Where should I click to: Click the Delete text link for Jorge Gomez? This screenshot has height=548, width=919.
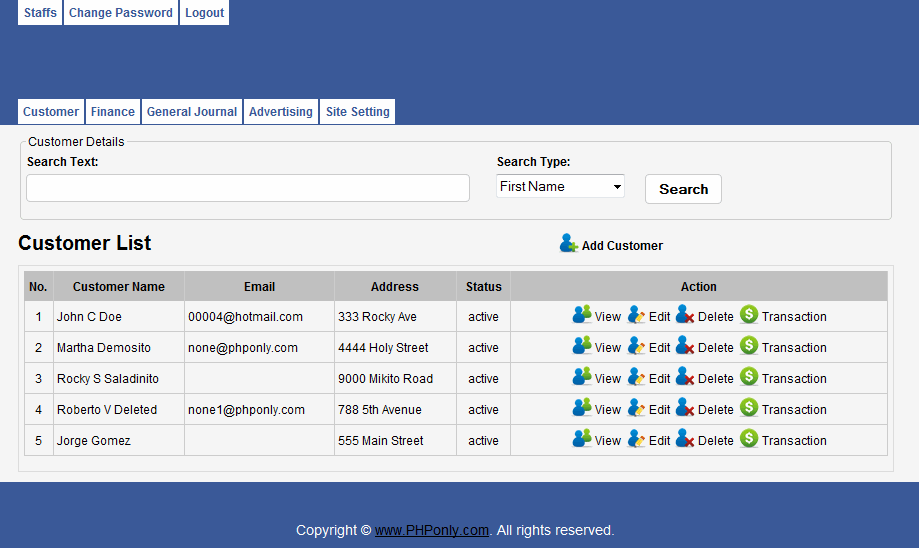(716, 441)
